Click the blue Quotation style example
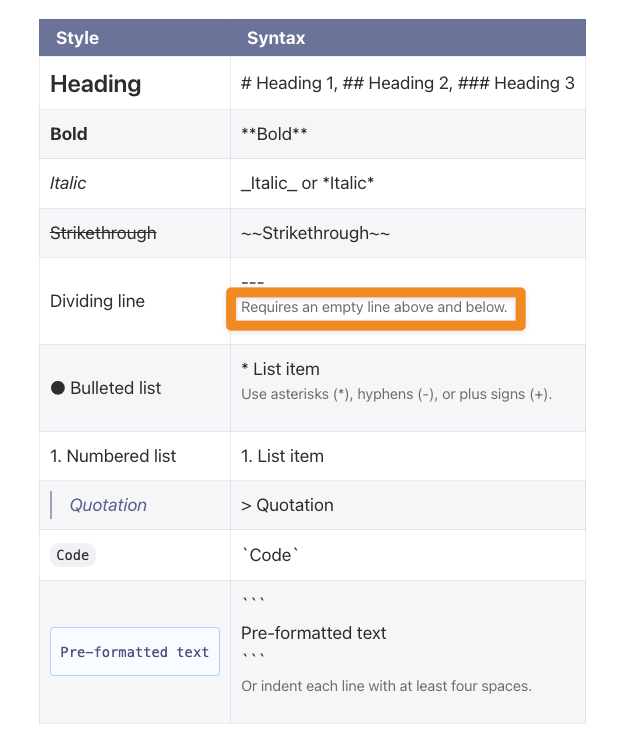Viewport: 635px width, 743px height. point(108,505)
